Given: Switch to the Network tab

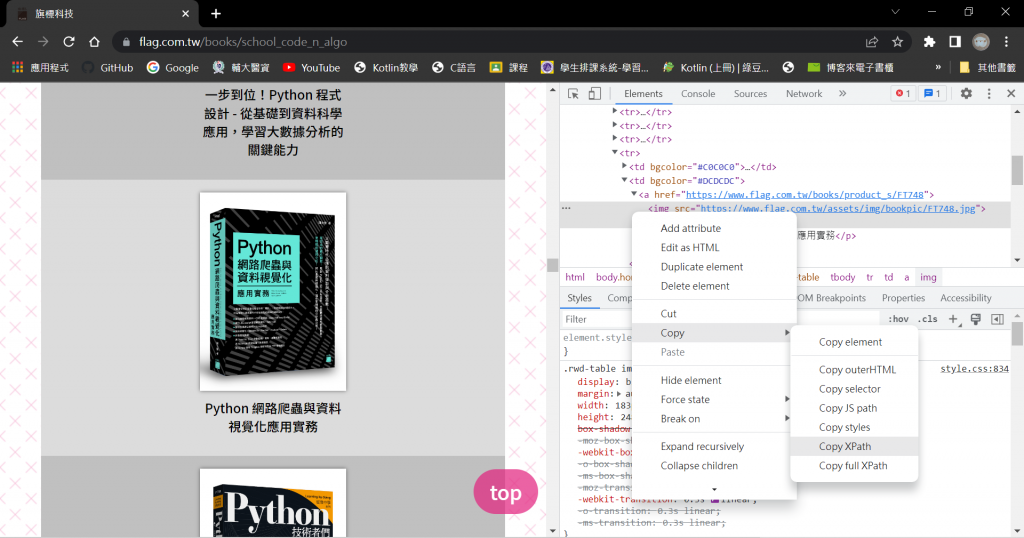Looking at the screenshot, I should [x=804, y=94].
